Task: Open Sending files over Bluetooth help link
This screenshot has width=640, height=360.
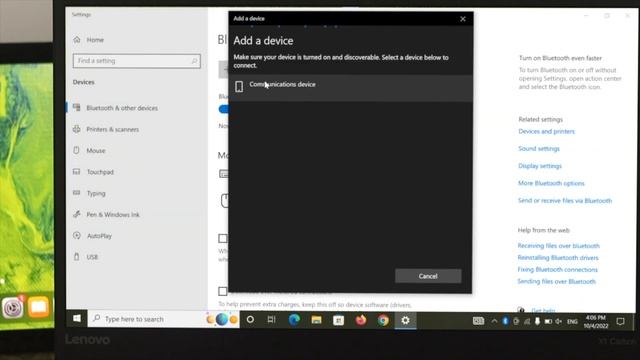Action: click(x=556, y=281)
